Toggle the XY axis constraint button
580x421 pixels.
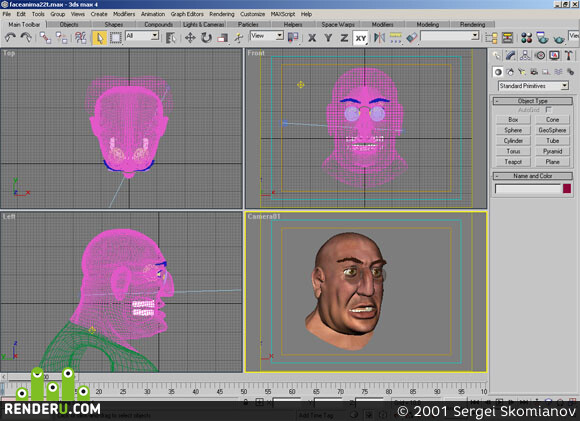tap(361, 38)
